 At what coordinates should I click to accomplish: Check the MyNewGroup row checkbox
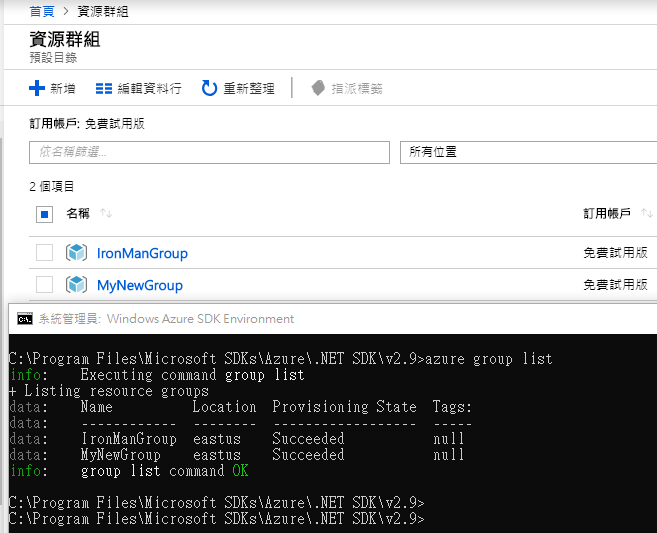click(x=44, y=285)
